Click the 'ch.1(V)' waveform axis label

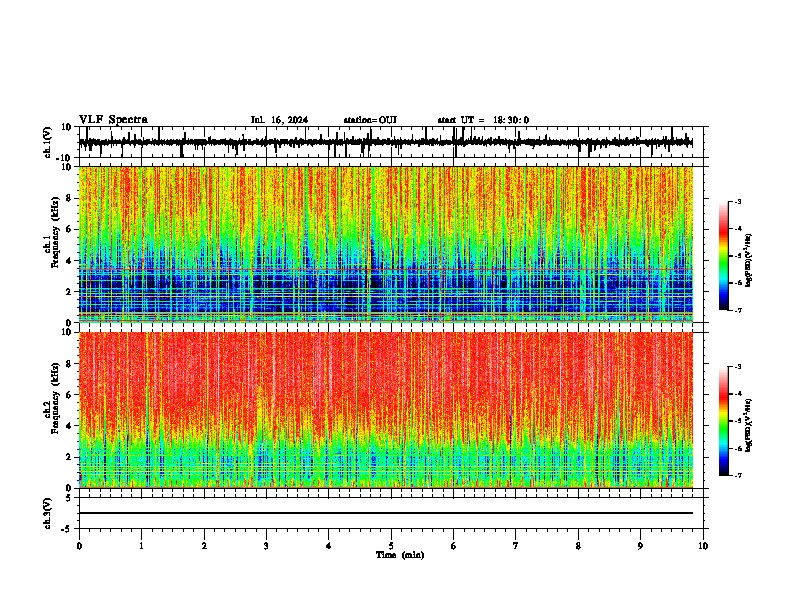(x=48, y=142)
